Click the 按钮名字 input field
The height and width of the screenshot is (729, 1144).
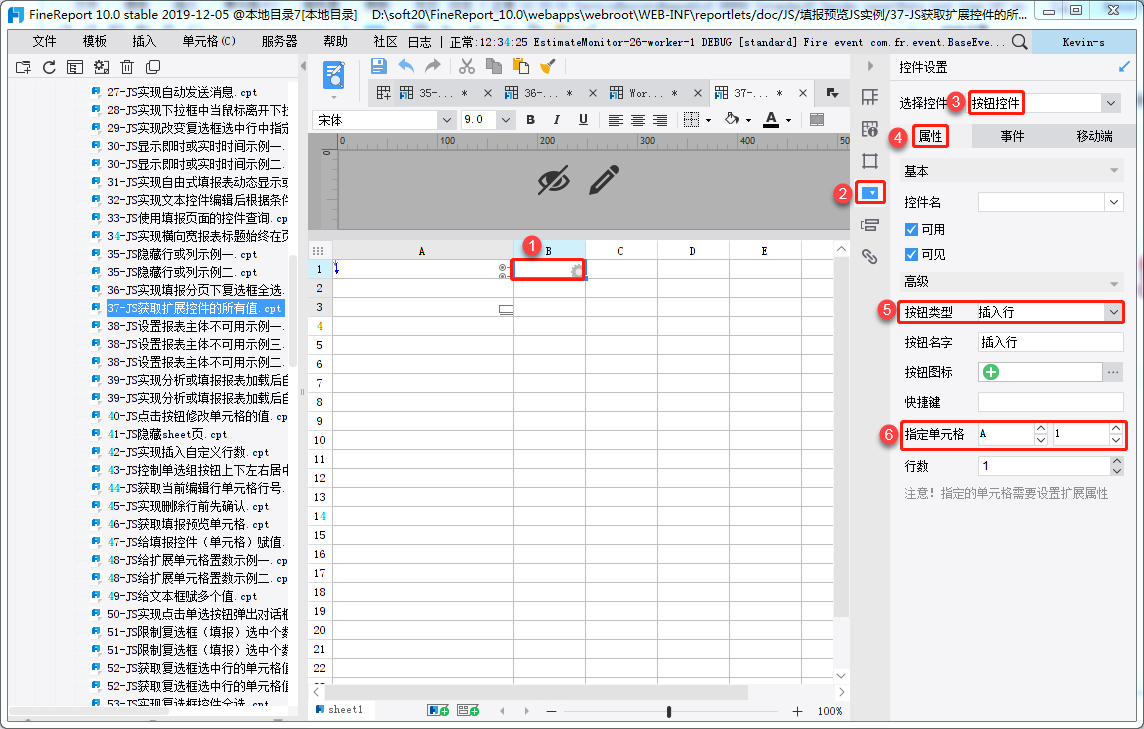pos(1050,342)
